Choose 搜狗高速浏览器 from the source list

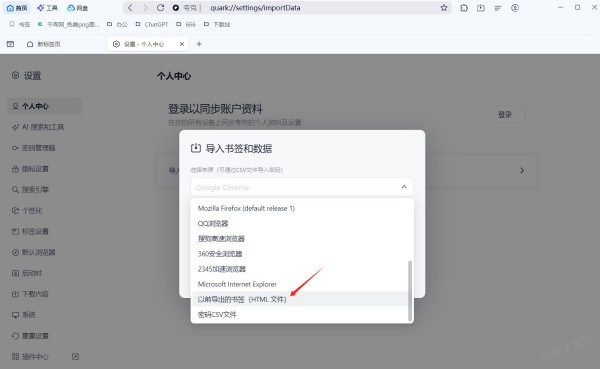click(x=301, y=238)
